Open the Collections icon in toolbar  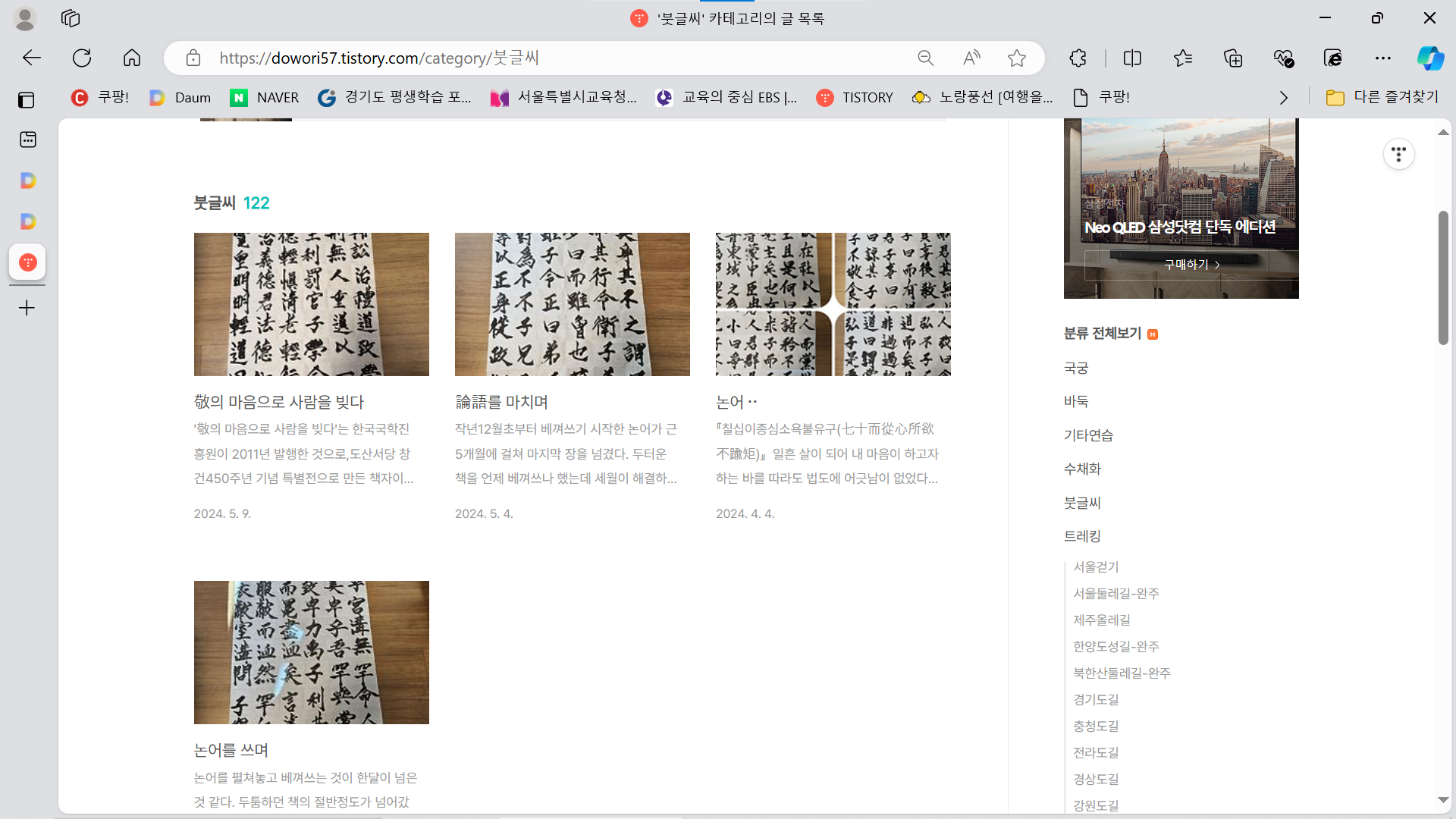1233,58
